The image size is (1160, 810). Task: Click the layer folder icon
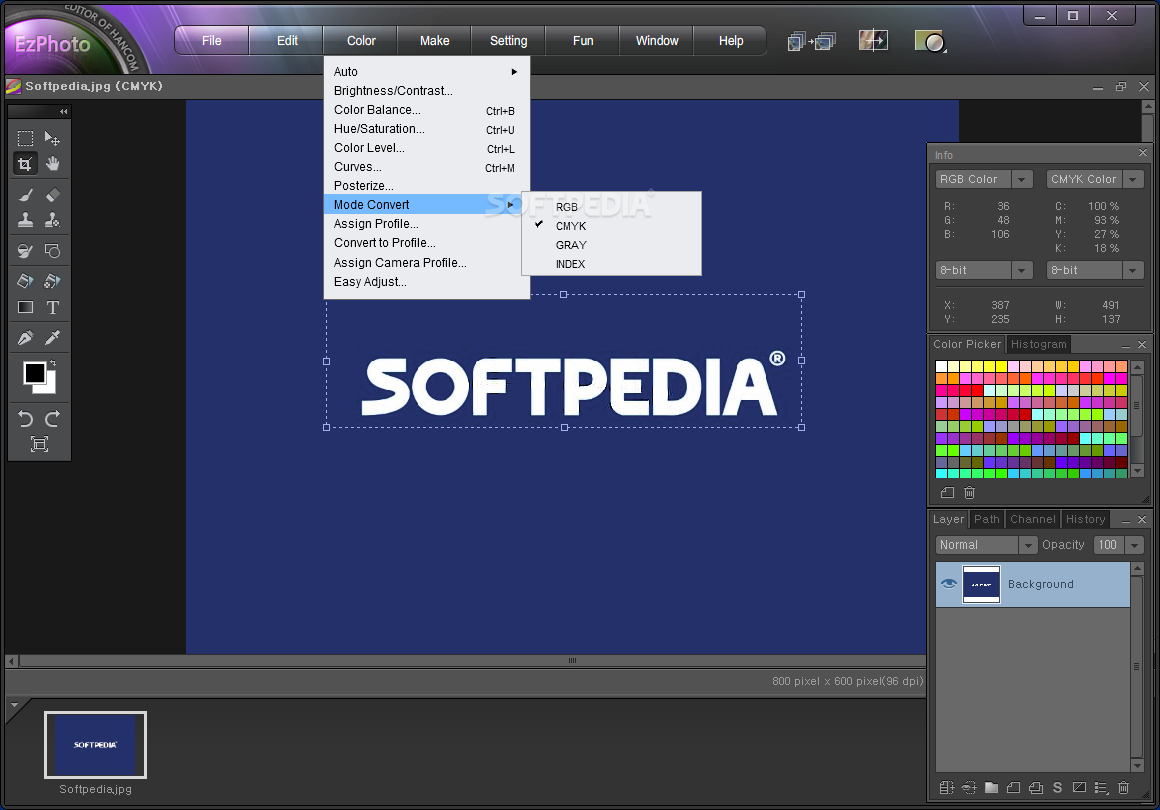(991, 788)
